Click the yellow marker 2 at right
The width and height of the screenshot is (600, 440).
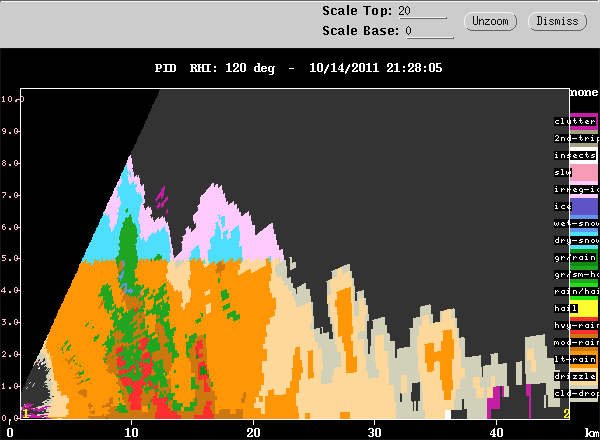point(566,414)
